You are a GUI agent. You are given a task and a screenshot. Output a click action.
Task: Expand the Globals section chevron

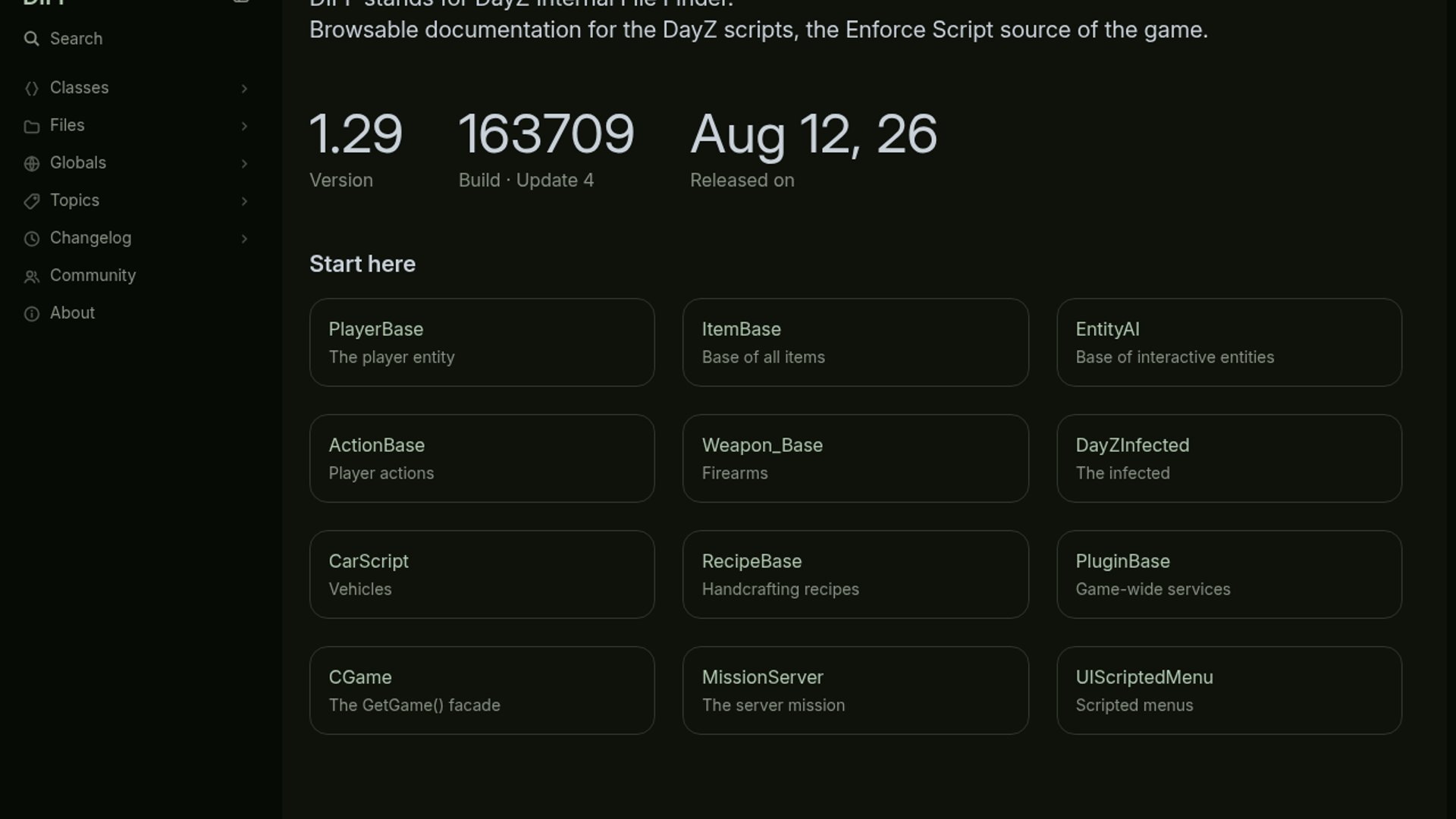pyautogui.click(x=244, y=164)
